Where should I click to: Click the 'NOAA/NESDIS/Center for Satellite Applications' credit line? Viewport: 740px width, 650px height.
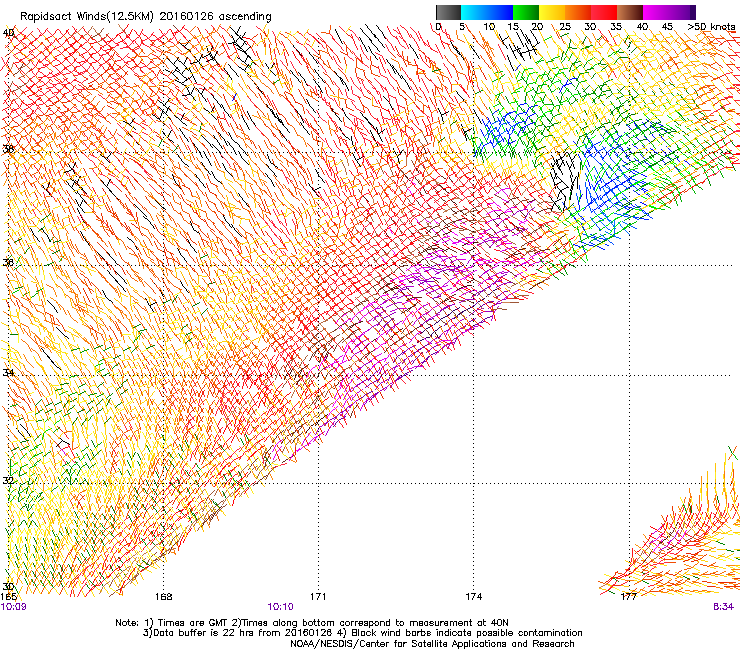click(432, 644)
